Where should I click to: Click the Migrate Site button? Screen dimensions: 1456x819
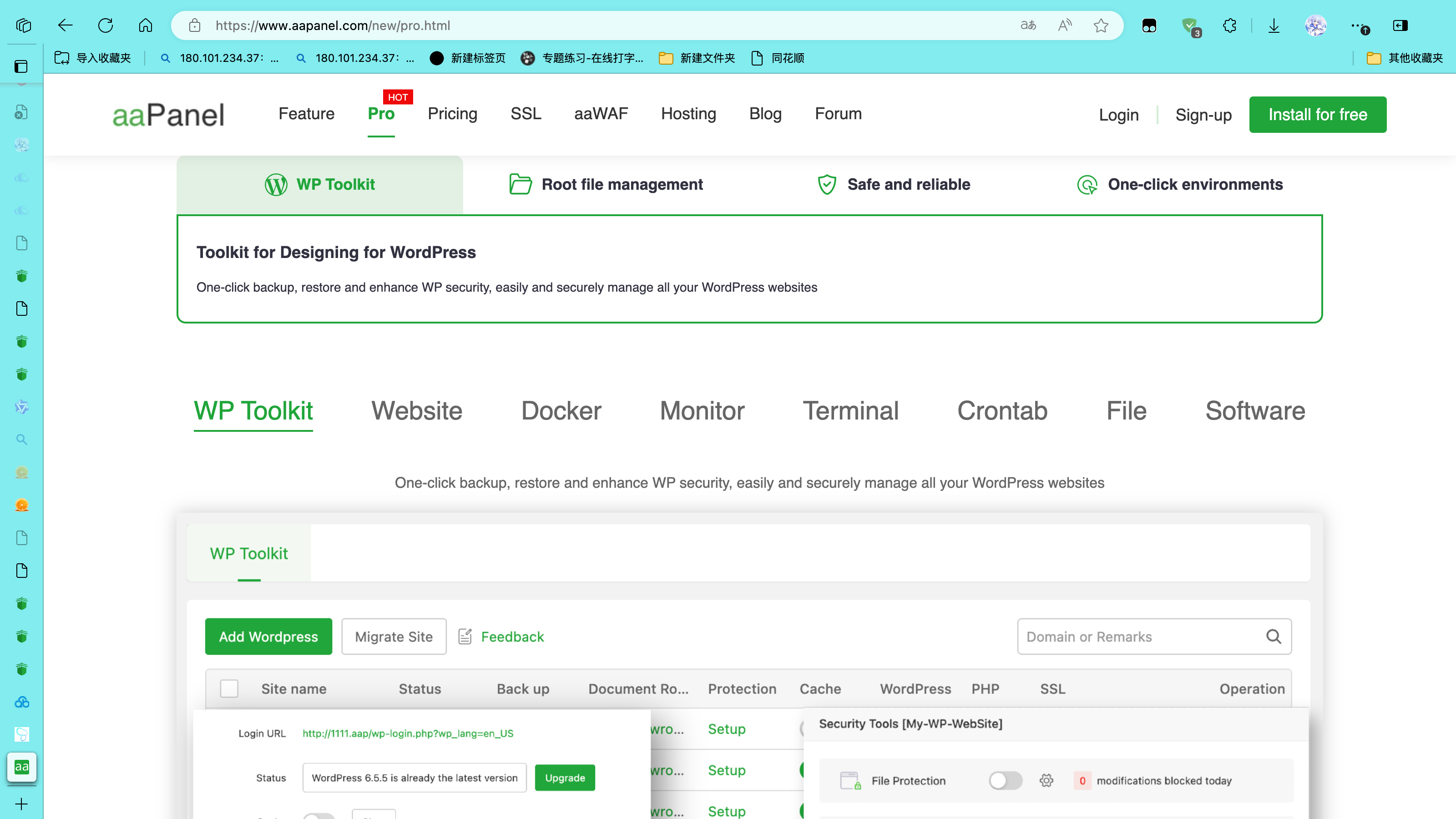click(394, 637)
